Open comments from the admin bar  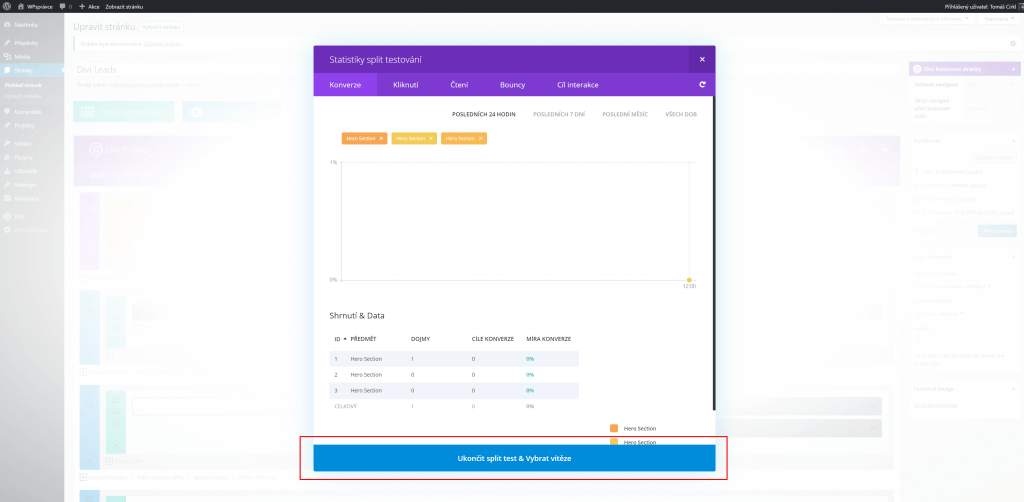pos(65,6)
